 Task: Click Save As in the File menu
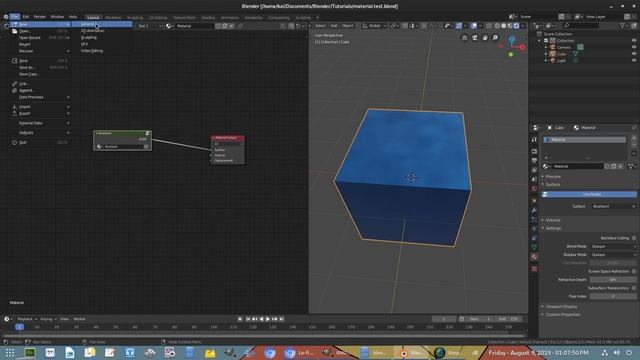[x=40, y=67]
